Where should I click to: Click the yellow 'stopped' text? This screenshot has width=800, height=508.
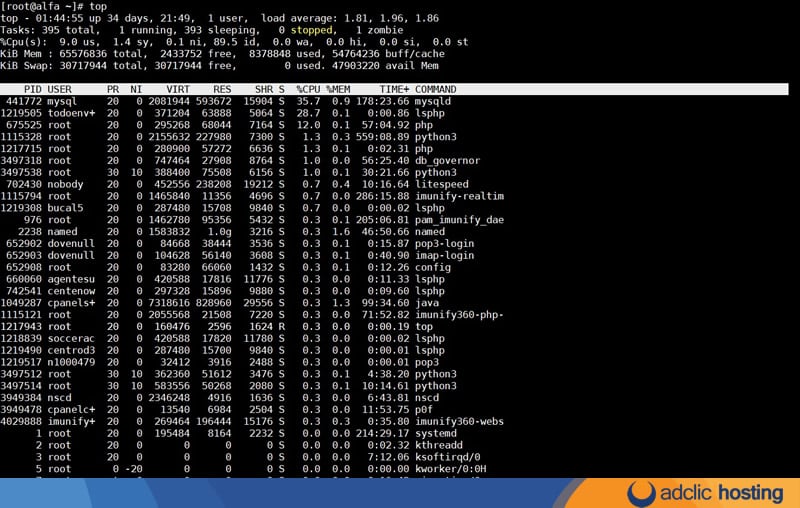(x=311, y=30)
